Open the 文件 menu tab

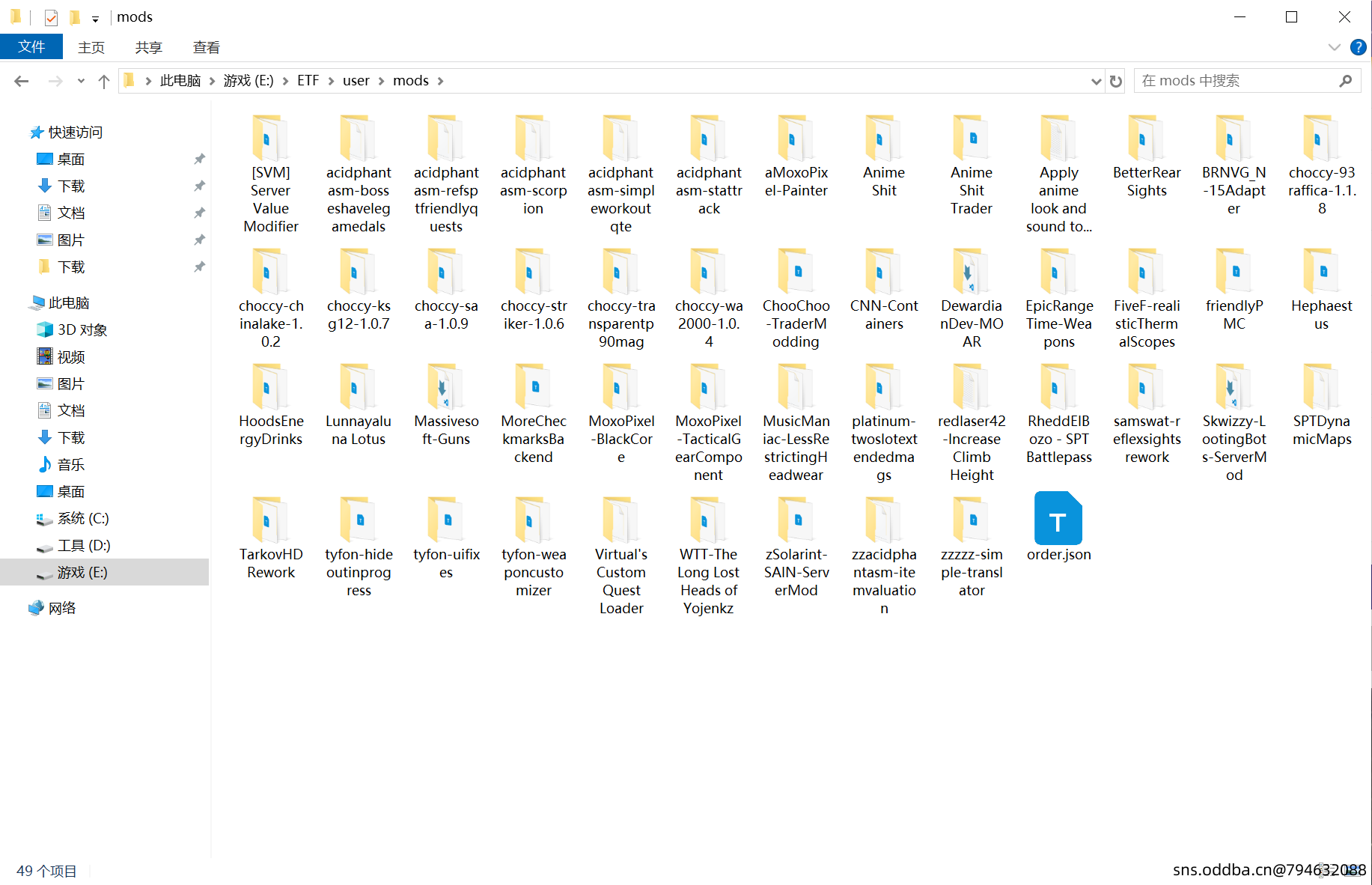[x=31, y=47]
